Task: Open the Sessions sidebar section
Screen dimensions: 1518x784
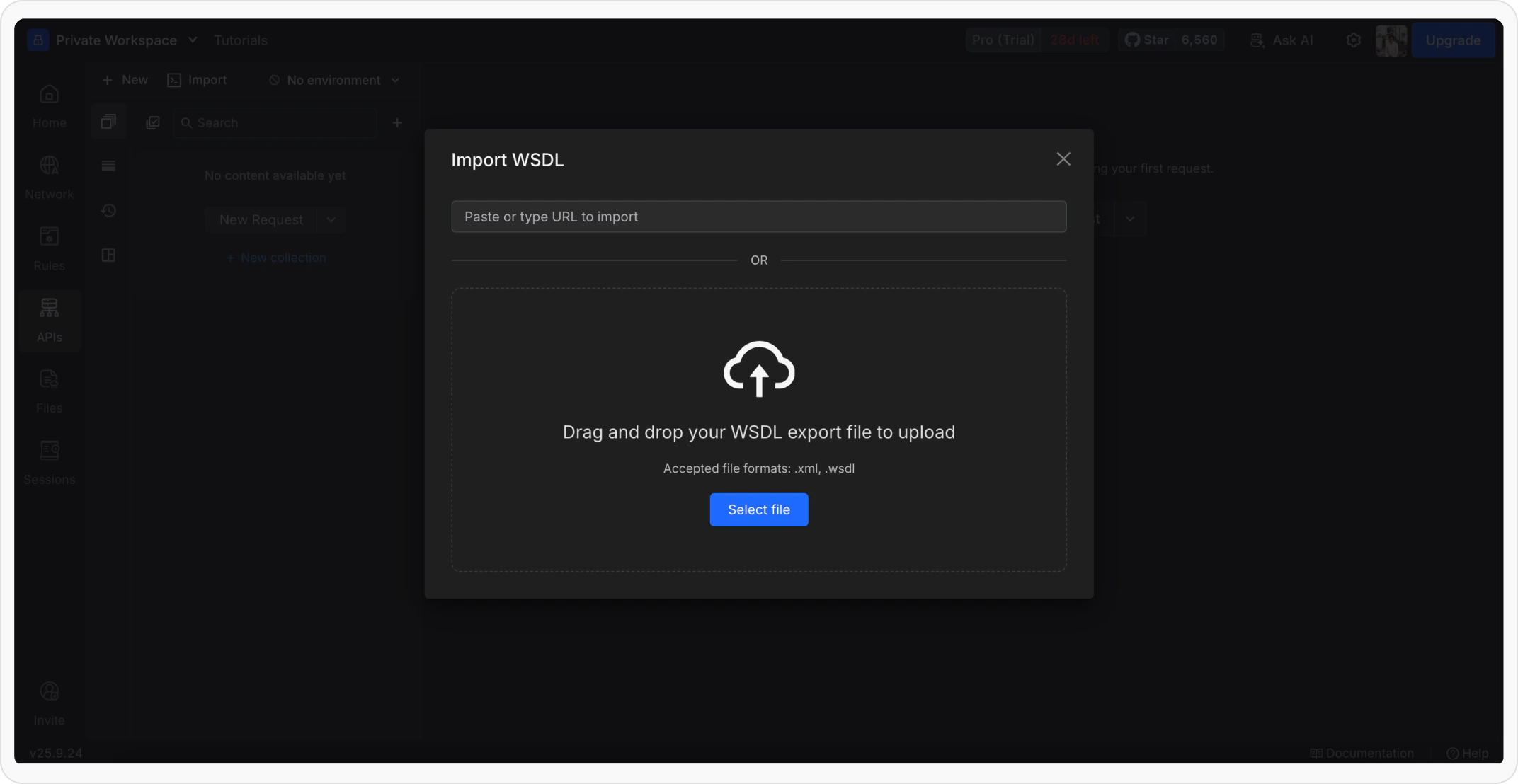Action: click(49, 463)
